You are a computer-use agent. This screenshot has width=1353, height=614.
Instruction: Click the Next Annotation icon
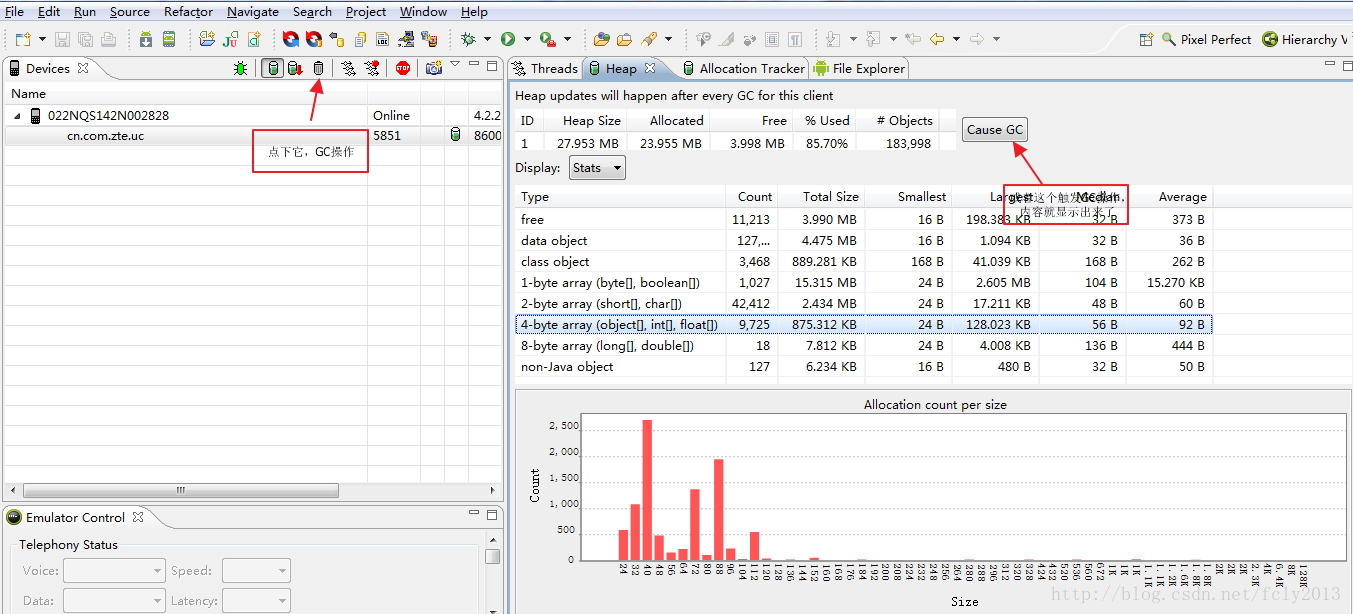click(x=833, y=40)
